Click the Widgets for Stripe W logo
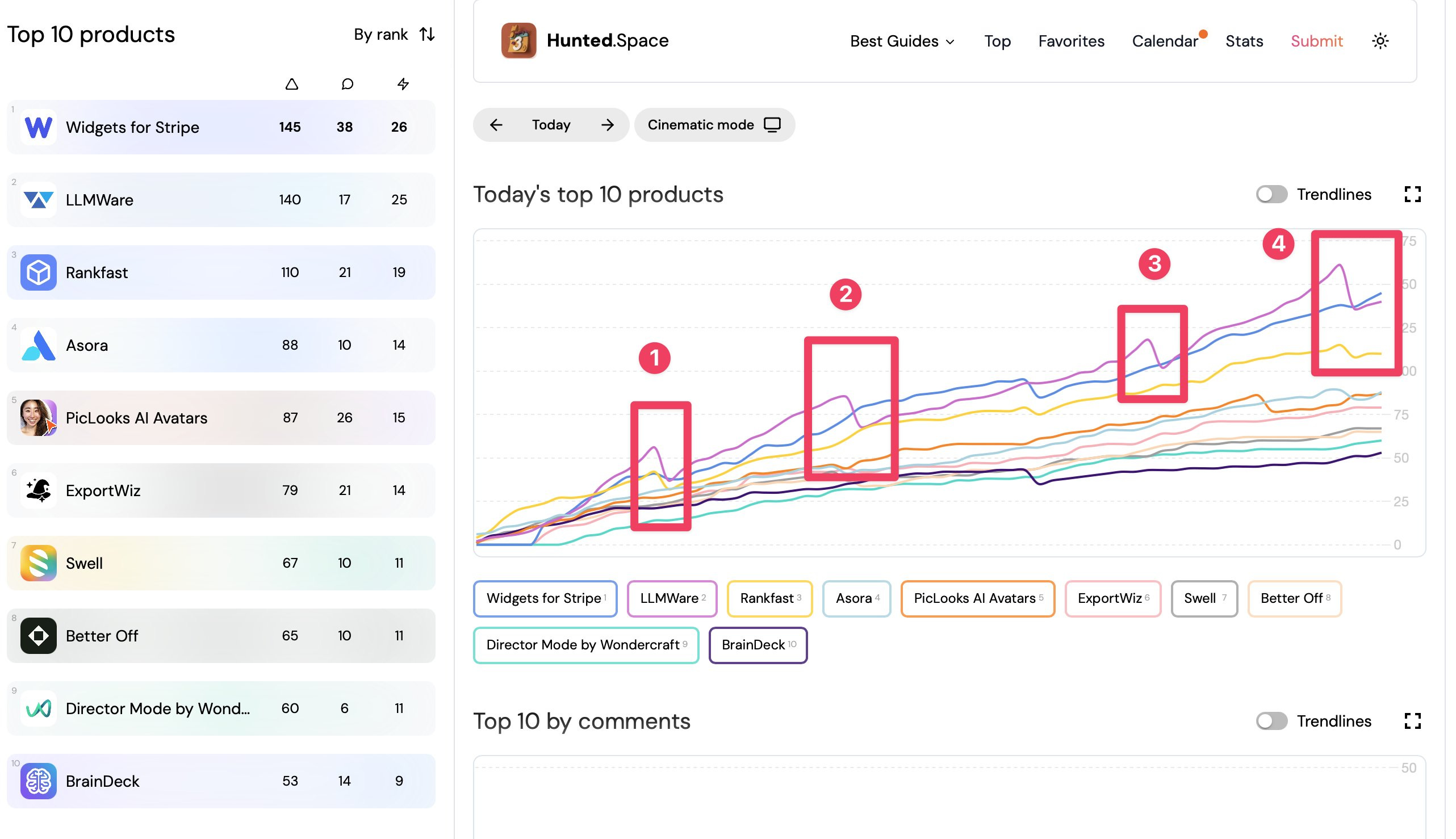The image size is (1456, 839). click(x=39, y=127)
